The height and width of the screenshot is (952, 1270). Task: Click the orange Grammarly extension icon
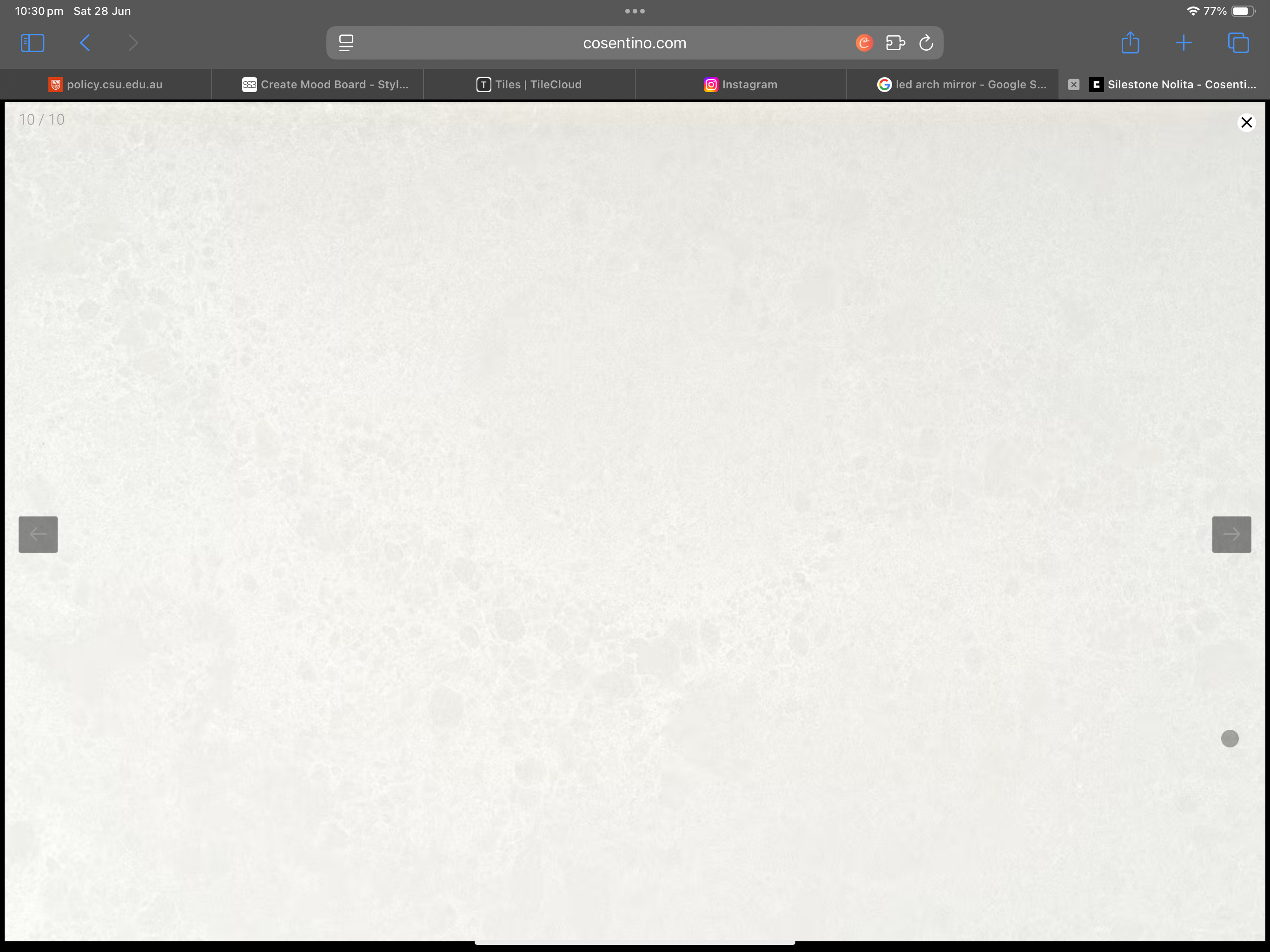864,43
